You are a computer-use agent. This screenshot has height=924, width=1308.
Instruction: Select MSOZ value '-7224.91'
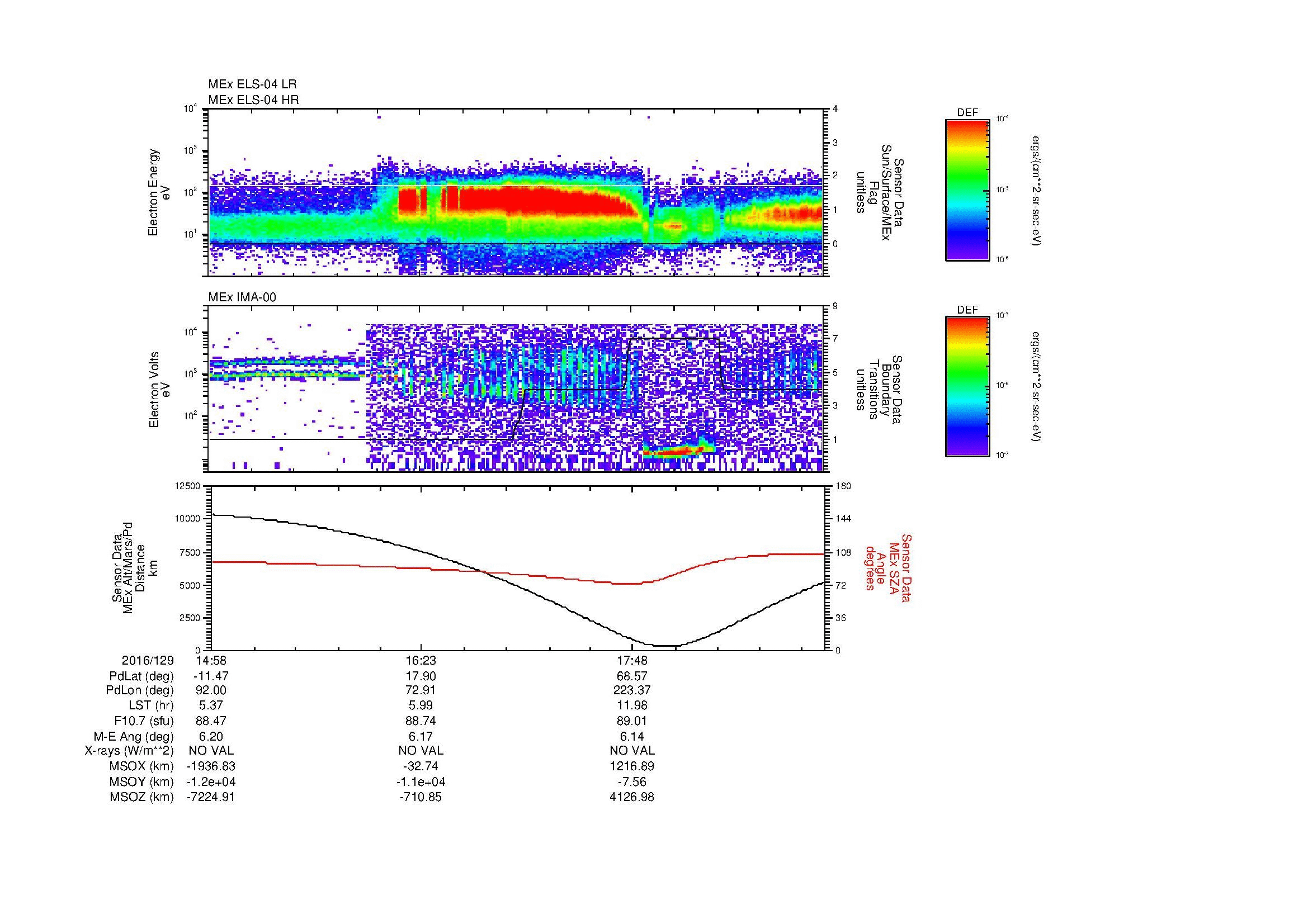(x=211, y=797)
